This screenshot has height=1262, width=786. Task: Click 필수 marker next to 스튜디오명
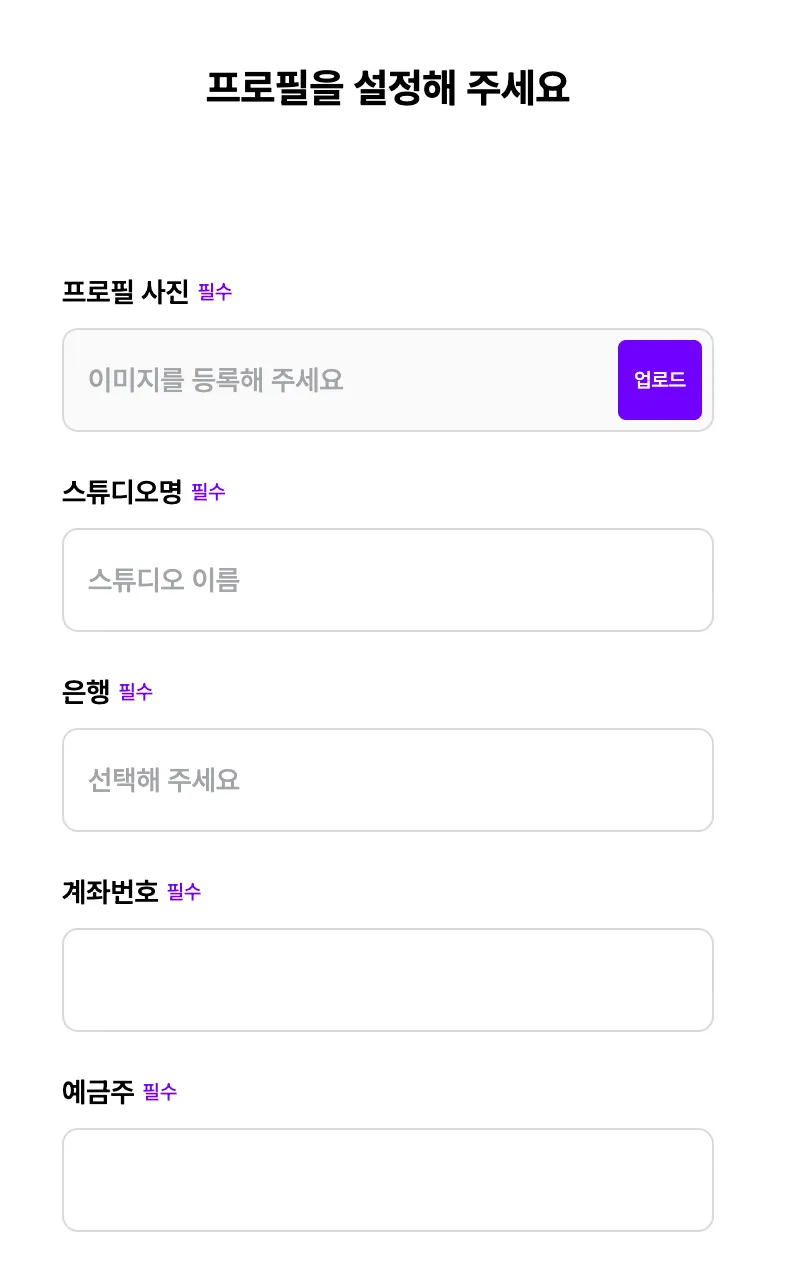pyautogui.click(x=208, y=492)
